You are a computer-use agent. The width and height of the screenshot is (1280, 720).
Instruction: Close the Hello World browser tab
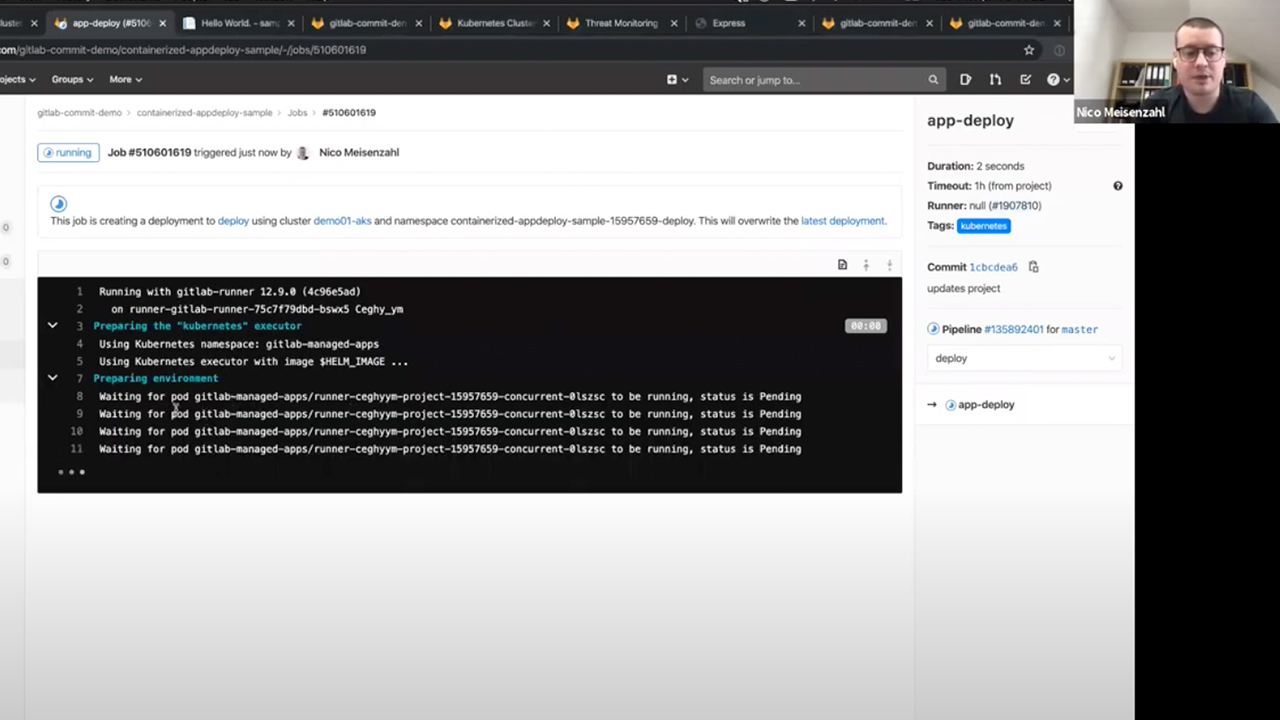coord(291,23)
